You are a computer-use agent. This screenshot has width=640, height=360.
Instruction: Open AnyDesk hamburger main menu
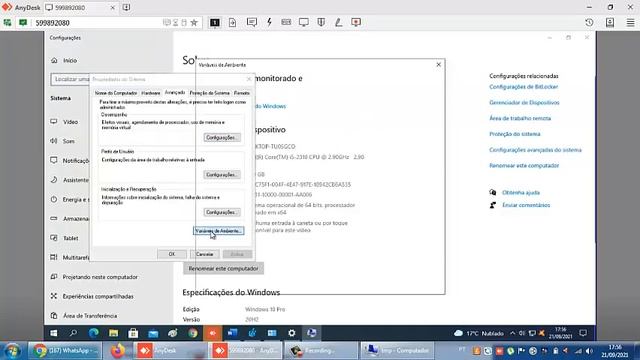631,23
